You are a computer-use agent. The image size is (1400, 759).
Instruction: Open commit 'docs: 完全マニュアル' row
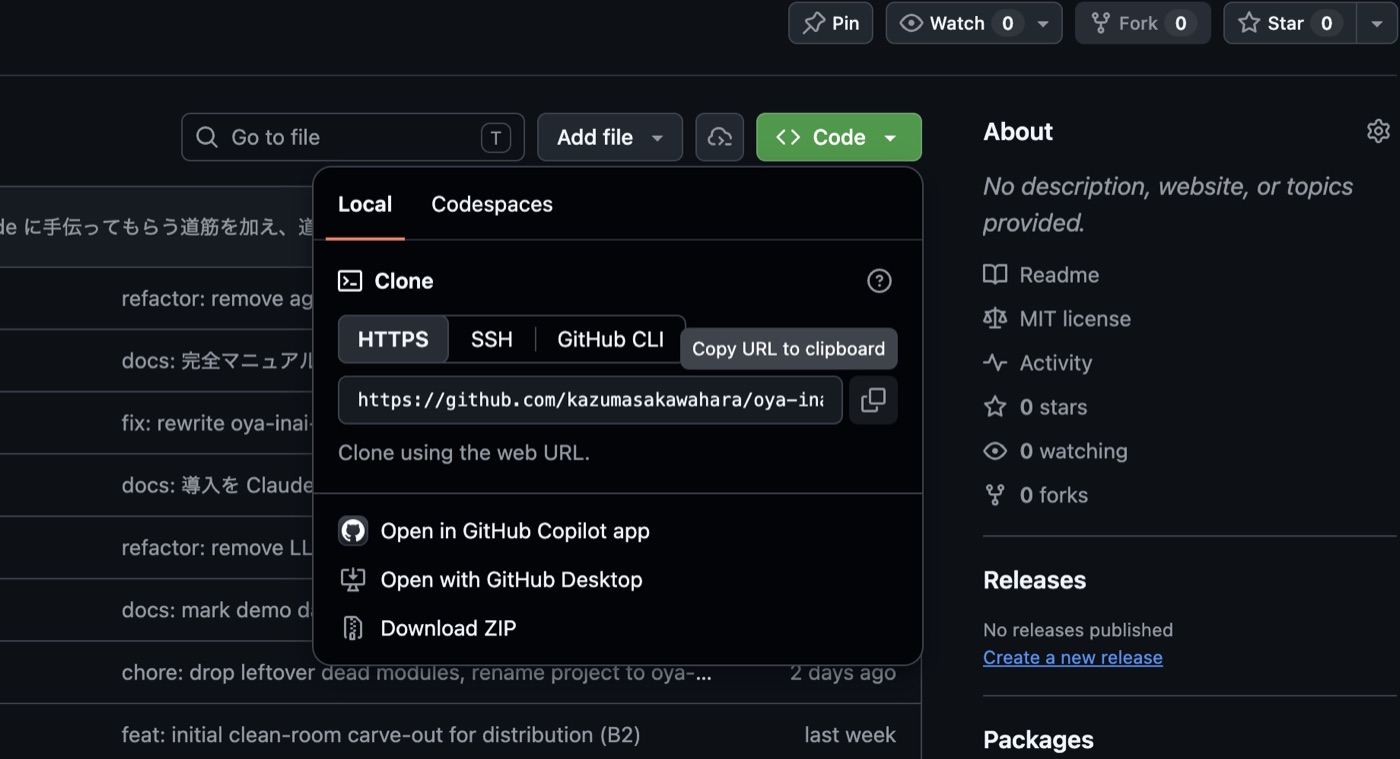(x=217, y=360)
